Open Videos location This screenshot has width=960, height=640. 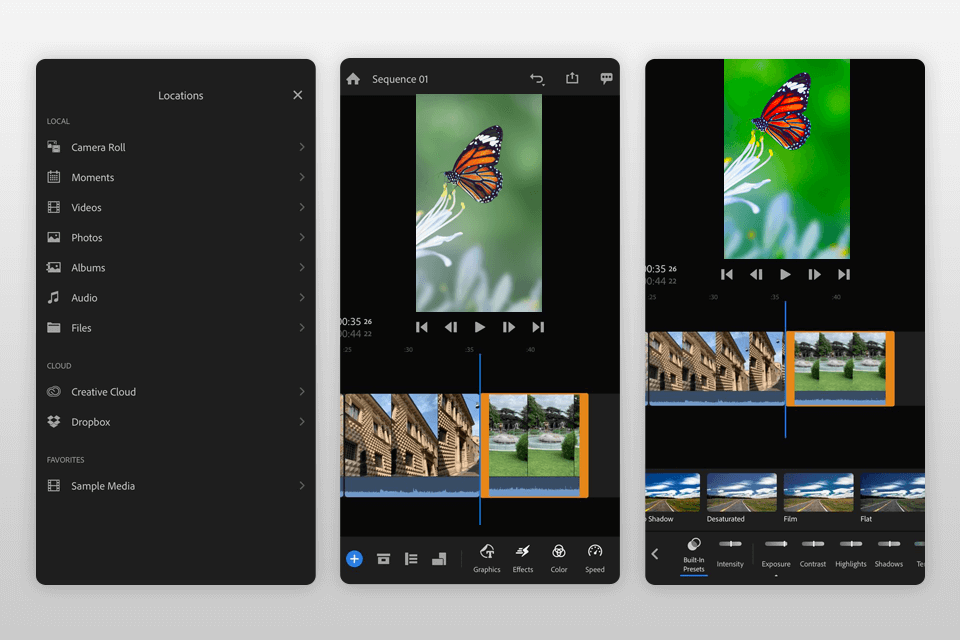tap(176, 208)
